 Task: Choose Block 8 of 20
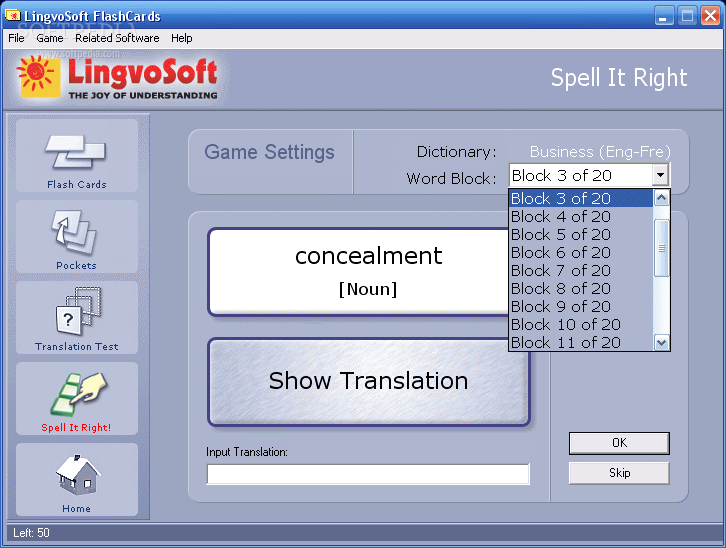point(581,289)
